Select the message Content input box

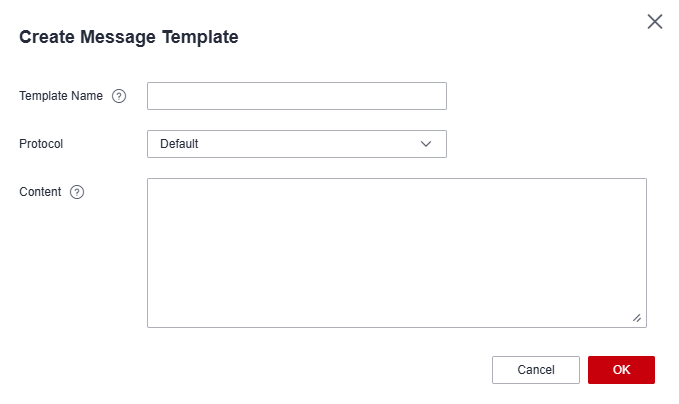pyautogui.click(x=396, y=252)
